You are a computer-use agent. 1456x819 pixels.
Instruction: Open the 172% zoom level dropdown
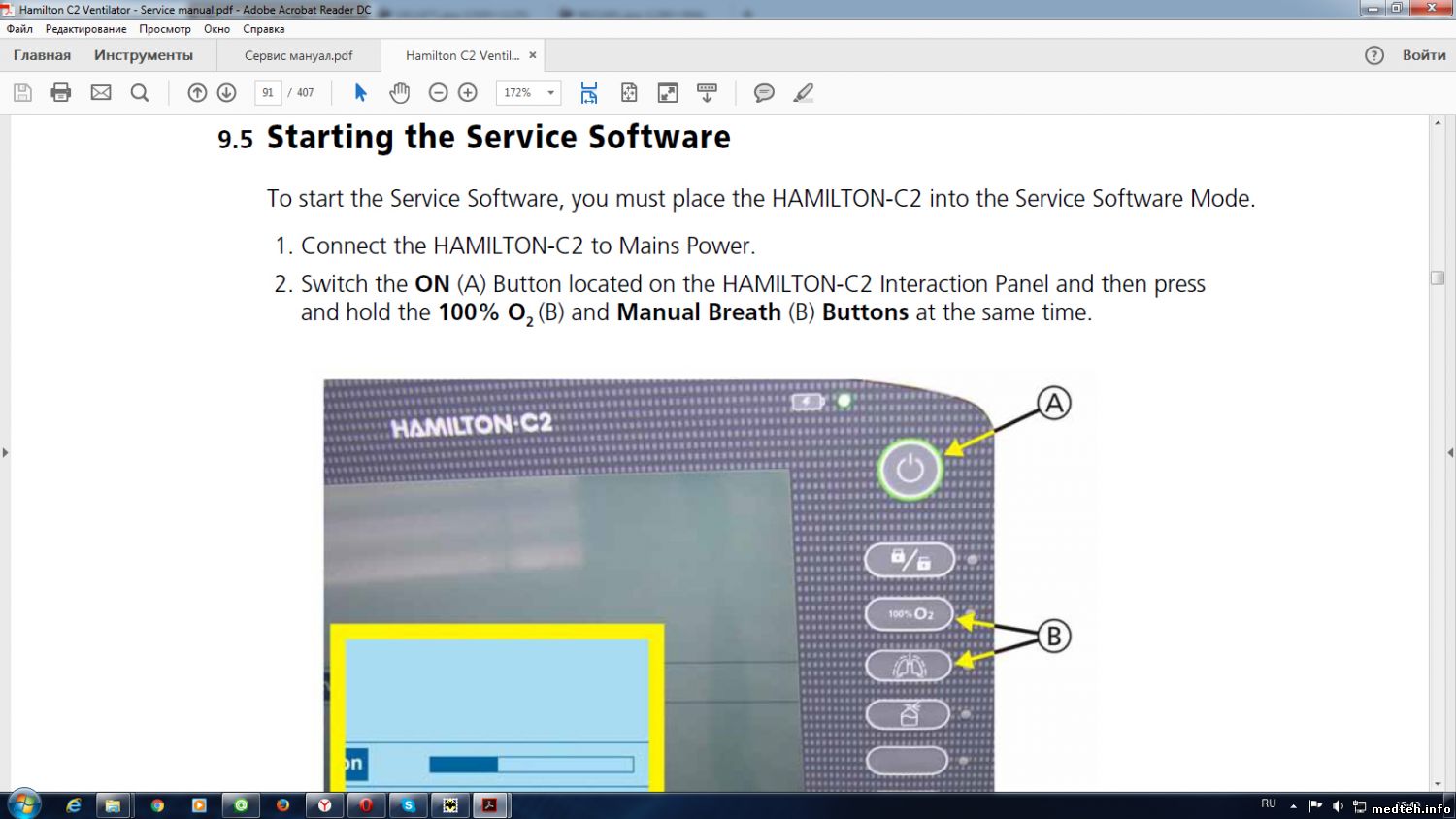[x=550, y=93]
